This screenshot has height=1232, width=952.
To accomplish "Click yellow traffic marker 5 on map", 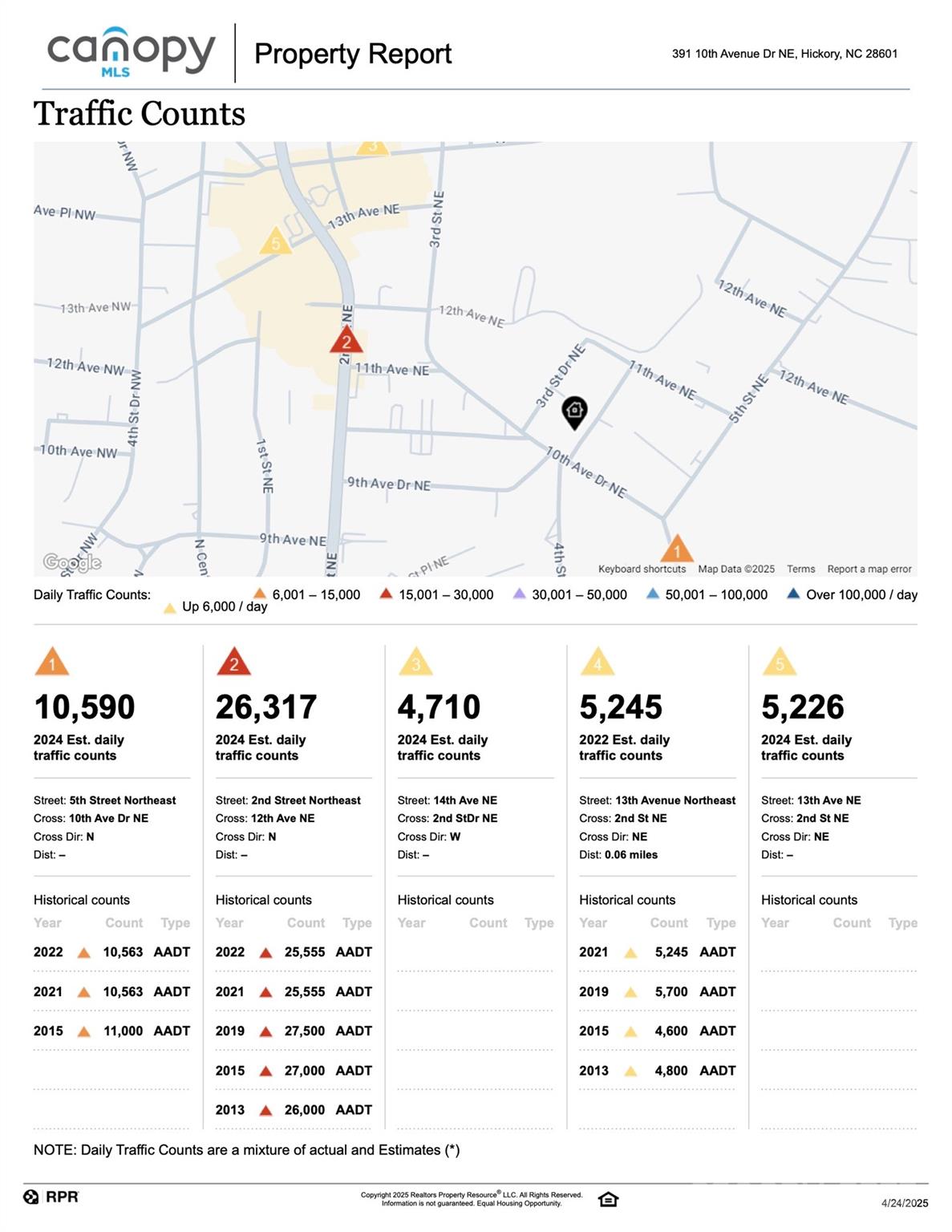I will 275,241.
